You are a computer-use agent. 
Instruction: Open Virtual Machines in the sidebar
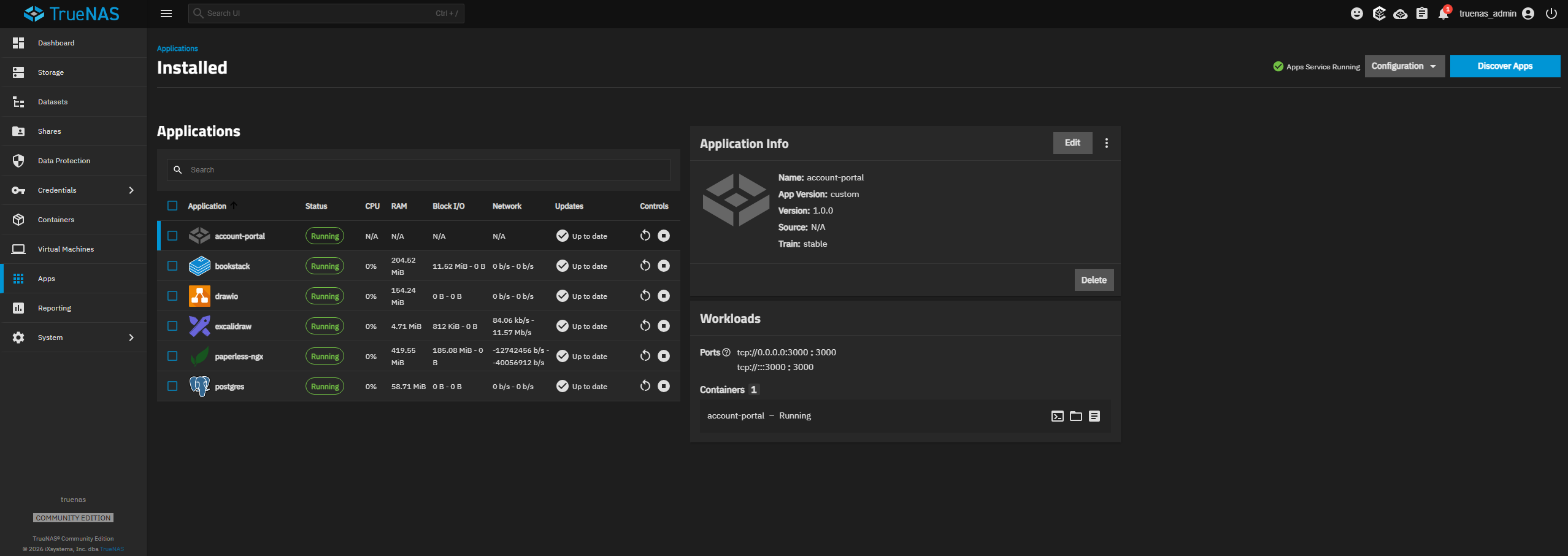click(74, 249)
